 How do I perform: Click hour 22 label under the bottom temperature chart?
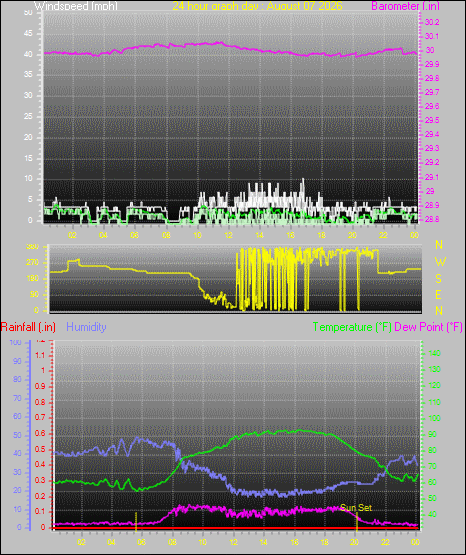[x=385, y=542]
